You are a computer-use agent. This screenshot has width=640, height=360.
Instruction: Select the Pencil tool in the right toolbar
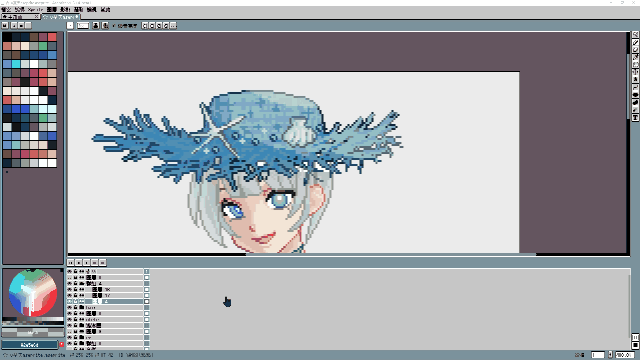tap(636, 42)
